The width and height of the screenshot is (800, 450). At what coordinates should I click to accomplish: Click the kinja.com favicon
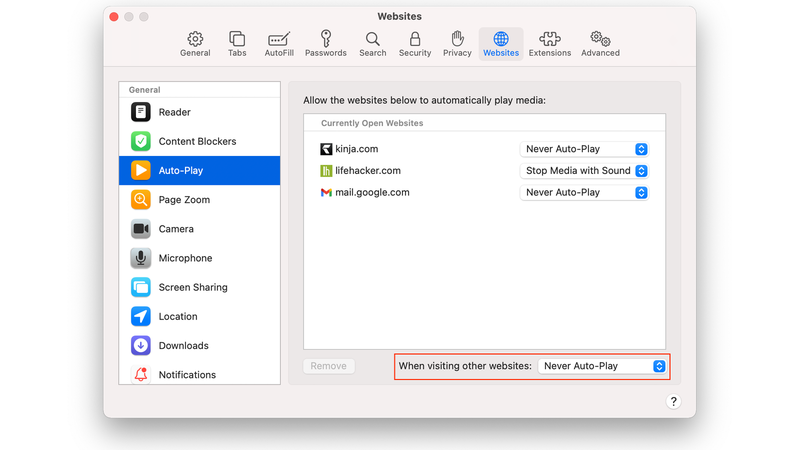click(326, 149)
